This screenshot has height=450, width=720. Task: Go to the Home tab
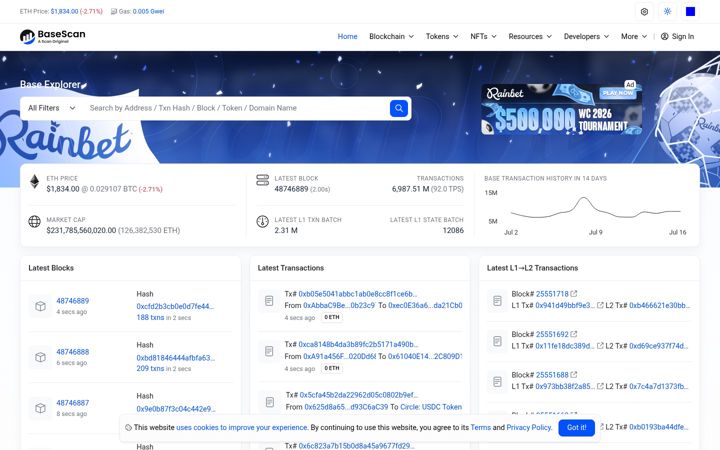coord(347,36)
